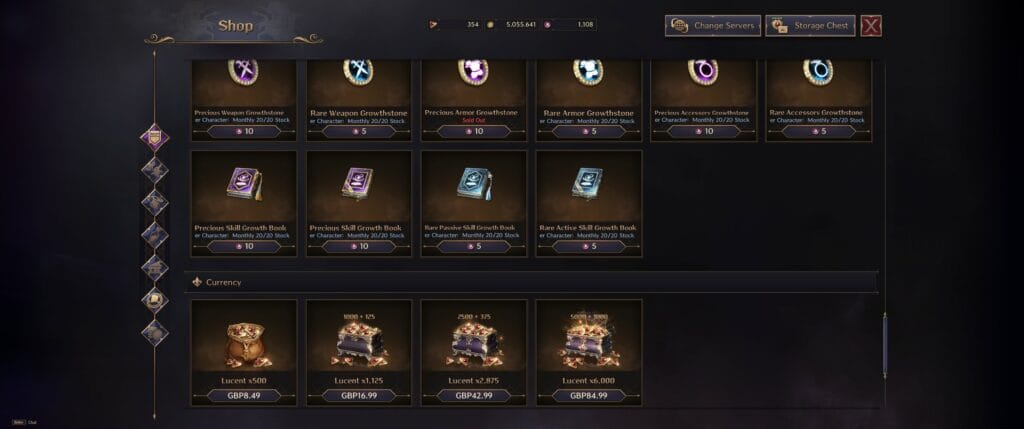This screenshot has width=1024, height=429.
Task: Click the shop list scrollbar handle
Action: 885,345
